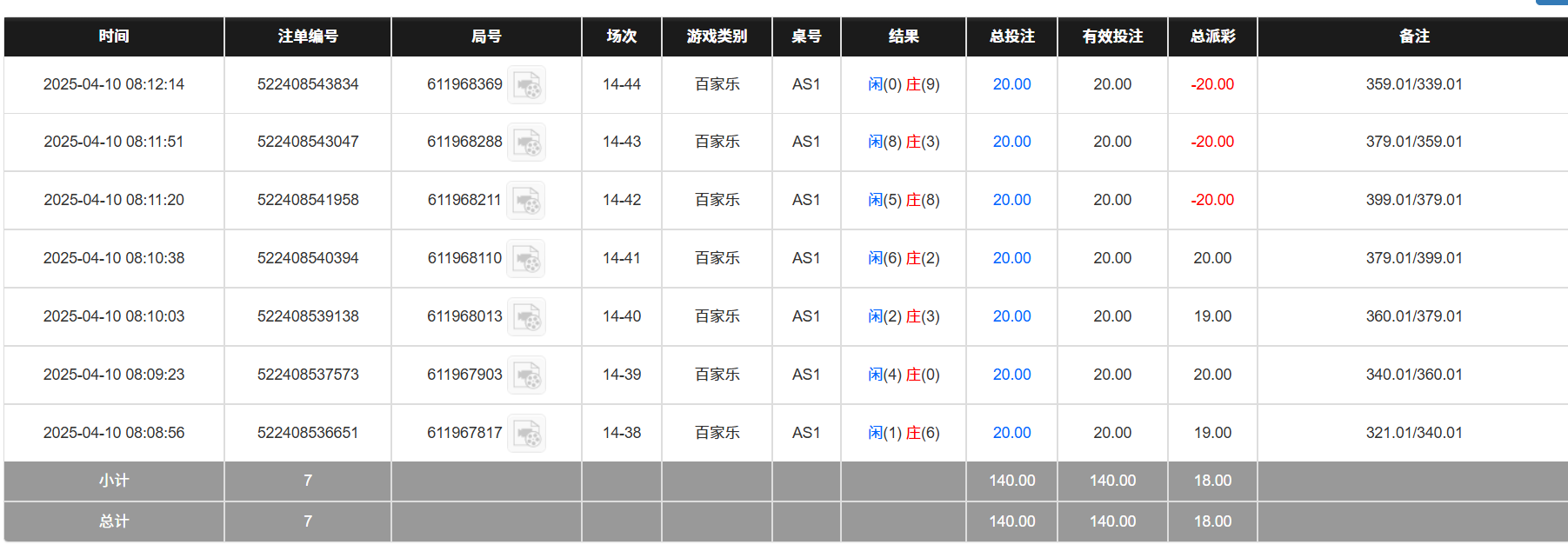View replay of game 611968288

click(x=527, y=142)
